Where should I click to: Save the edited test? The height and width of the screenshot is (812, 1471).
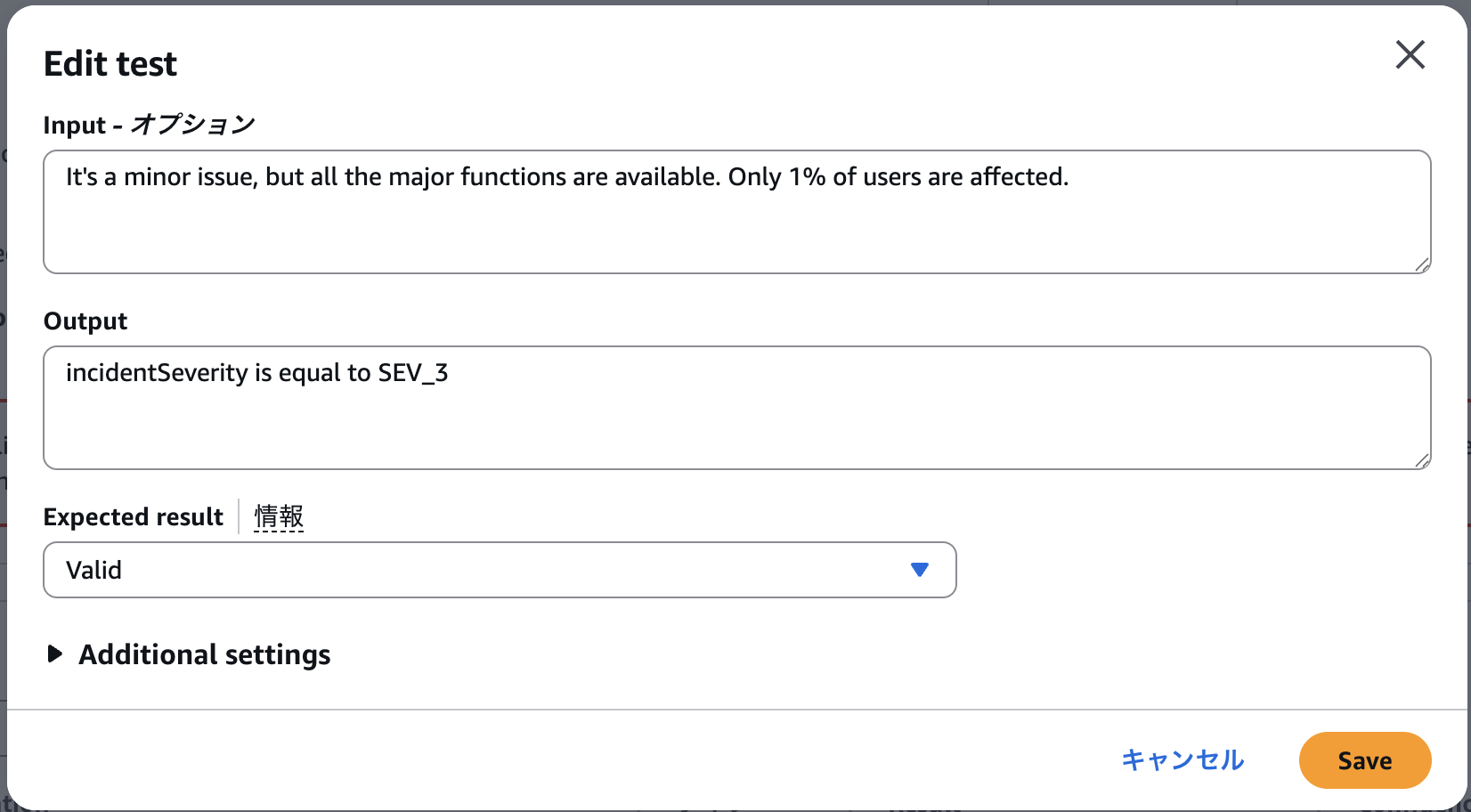coord(1364,760)
